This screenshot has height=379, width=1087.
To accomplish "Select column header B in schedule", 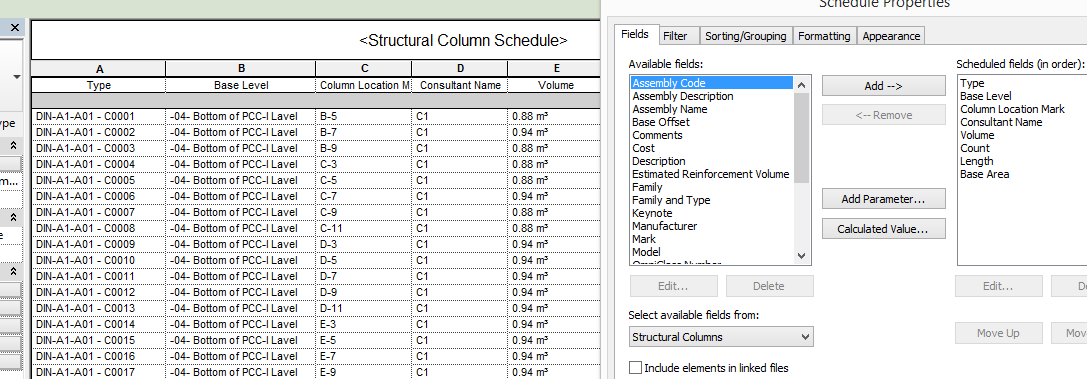I will pos(241,69).
